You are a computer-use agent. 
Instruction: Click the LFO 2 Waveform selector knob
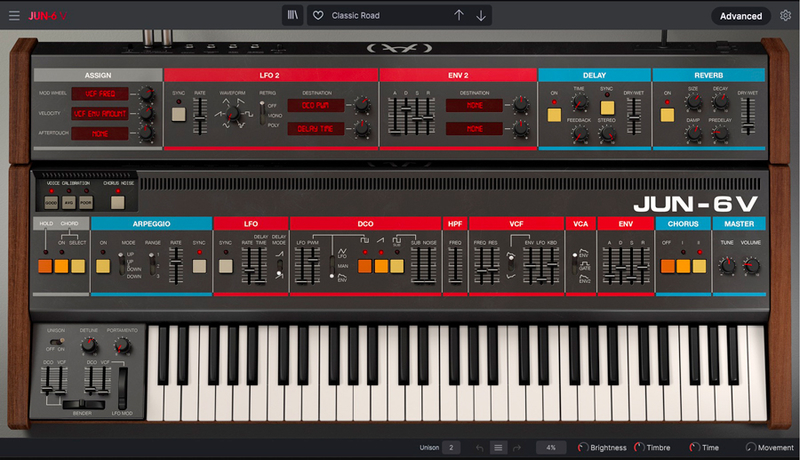[233, 113]
